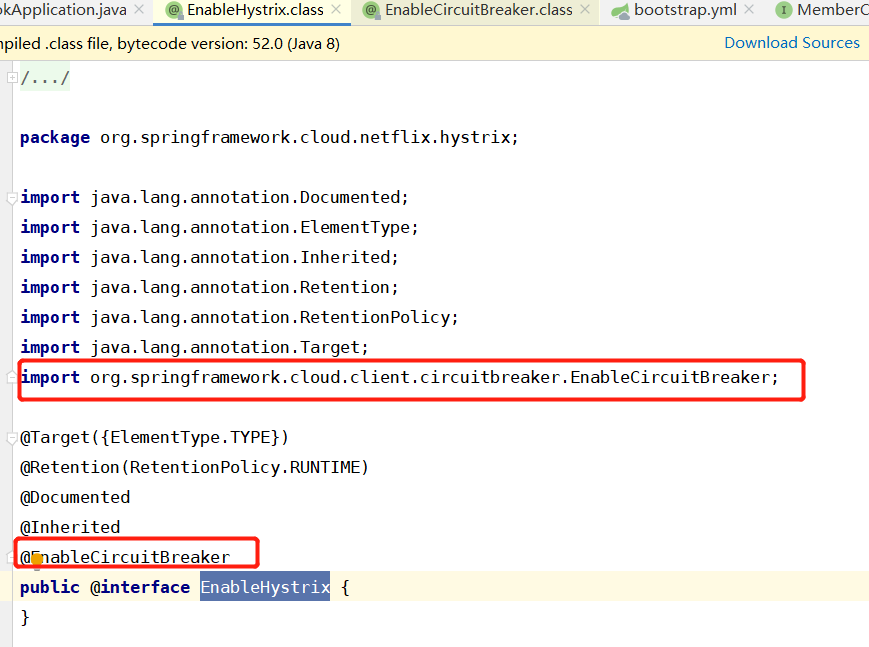
Task: Click the @Documented annotation
Action: [x=75, y=497]
